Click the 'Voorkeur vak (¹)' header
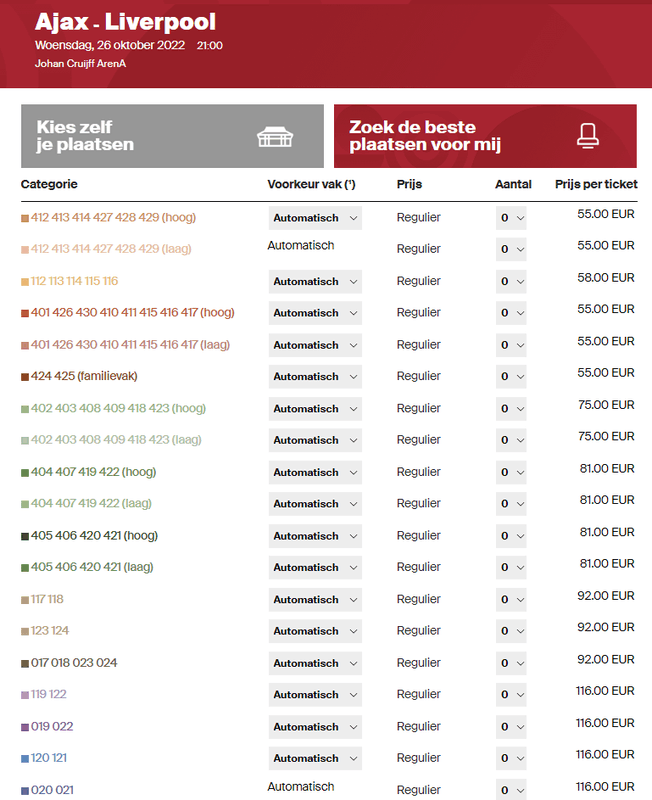 pyautogui.click(x=311, y=184)
